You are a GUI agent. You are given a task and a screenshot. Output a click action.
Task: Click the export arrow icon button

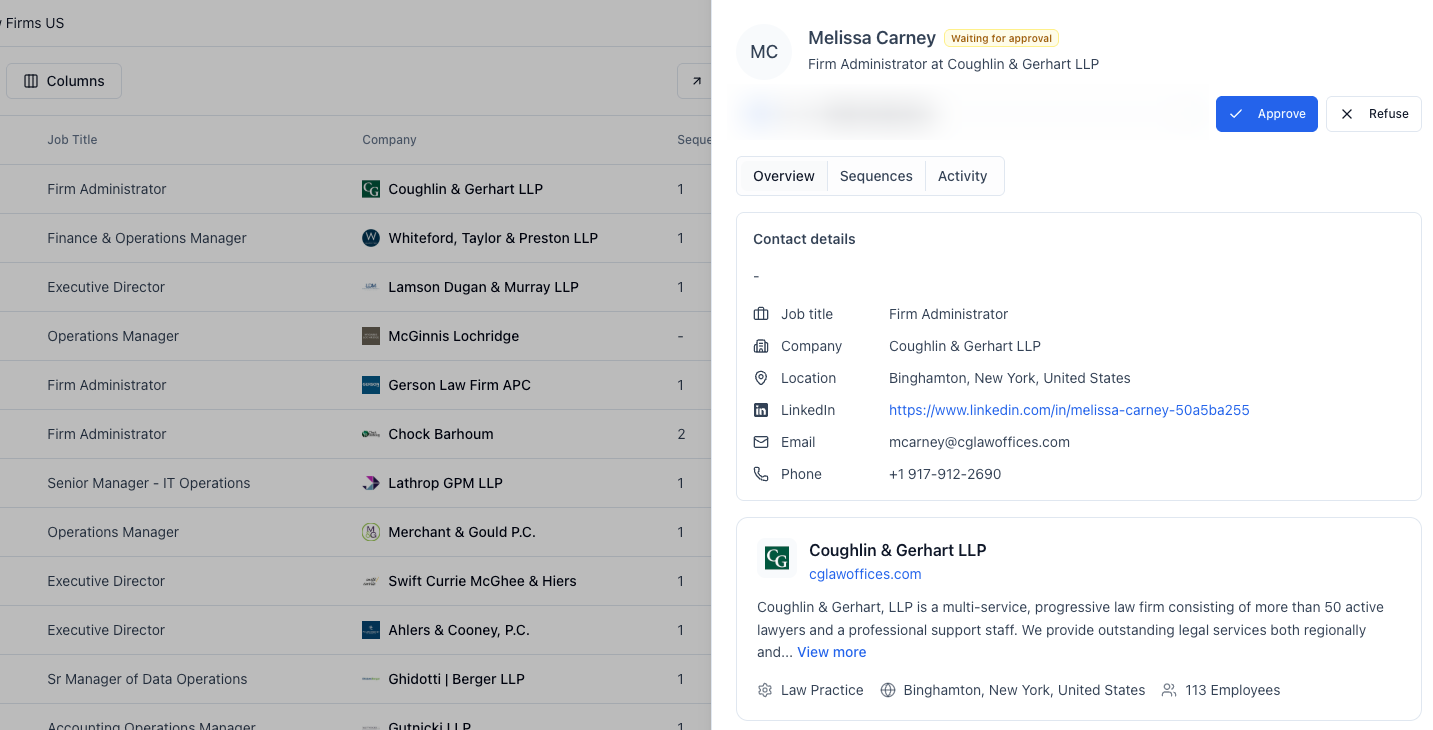(x=695, y=81)
